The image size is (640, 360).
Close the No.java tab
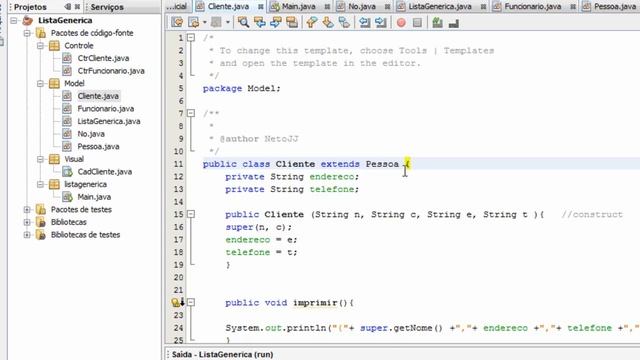click(387, 7)
